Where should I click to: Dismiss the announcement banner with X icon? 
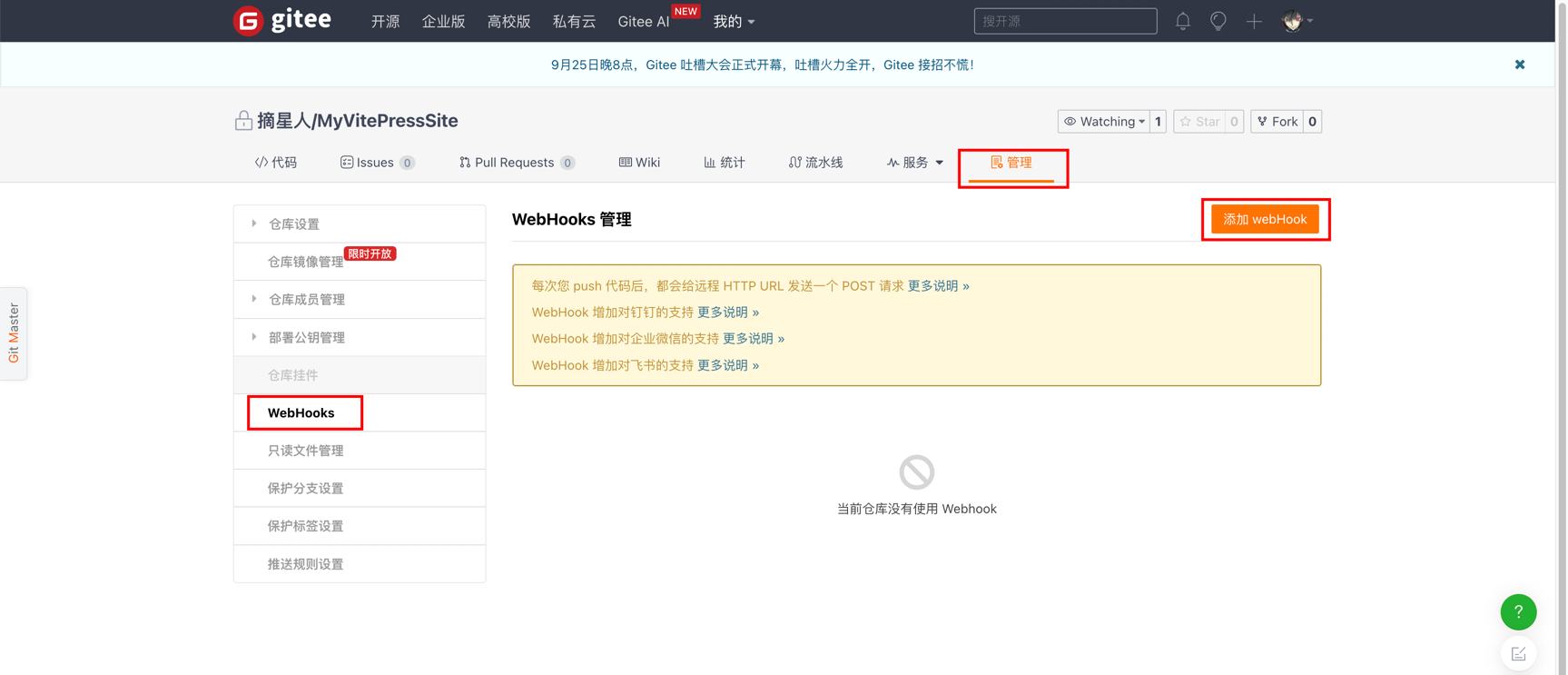pyautogui.click(x=1519, y=65)
